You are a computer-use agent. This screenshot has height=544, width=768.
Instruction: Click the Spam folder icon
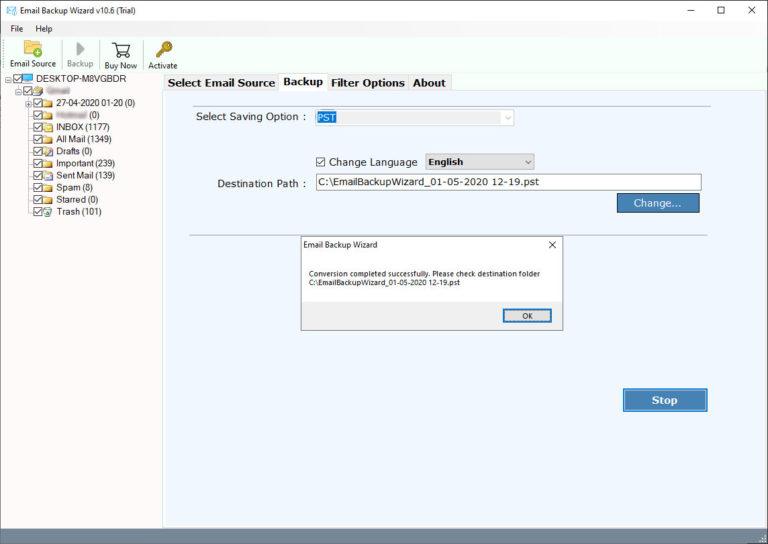[48, 188]
